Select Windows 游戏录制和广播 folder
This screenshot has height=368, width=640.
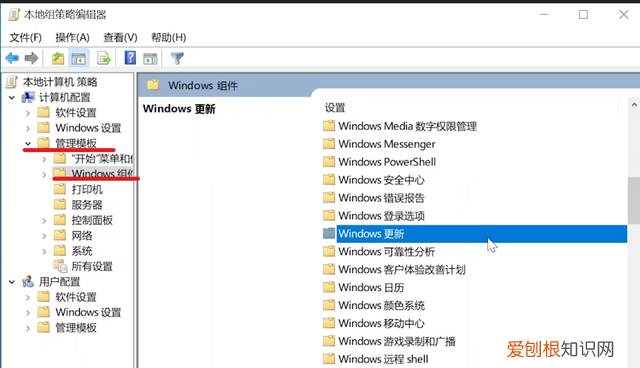point(397,341)
